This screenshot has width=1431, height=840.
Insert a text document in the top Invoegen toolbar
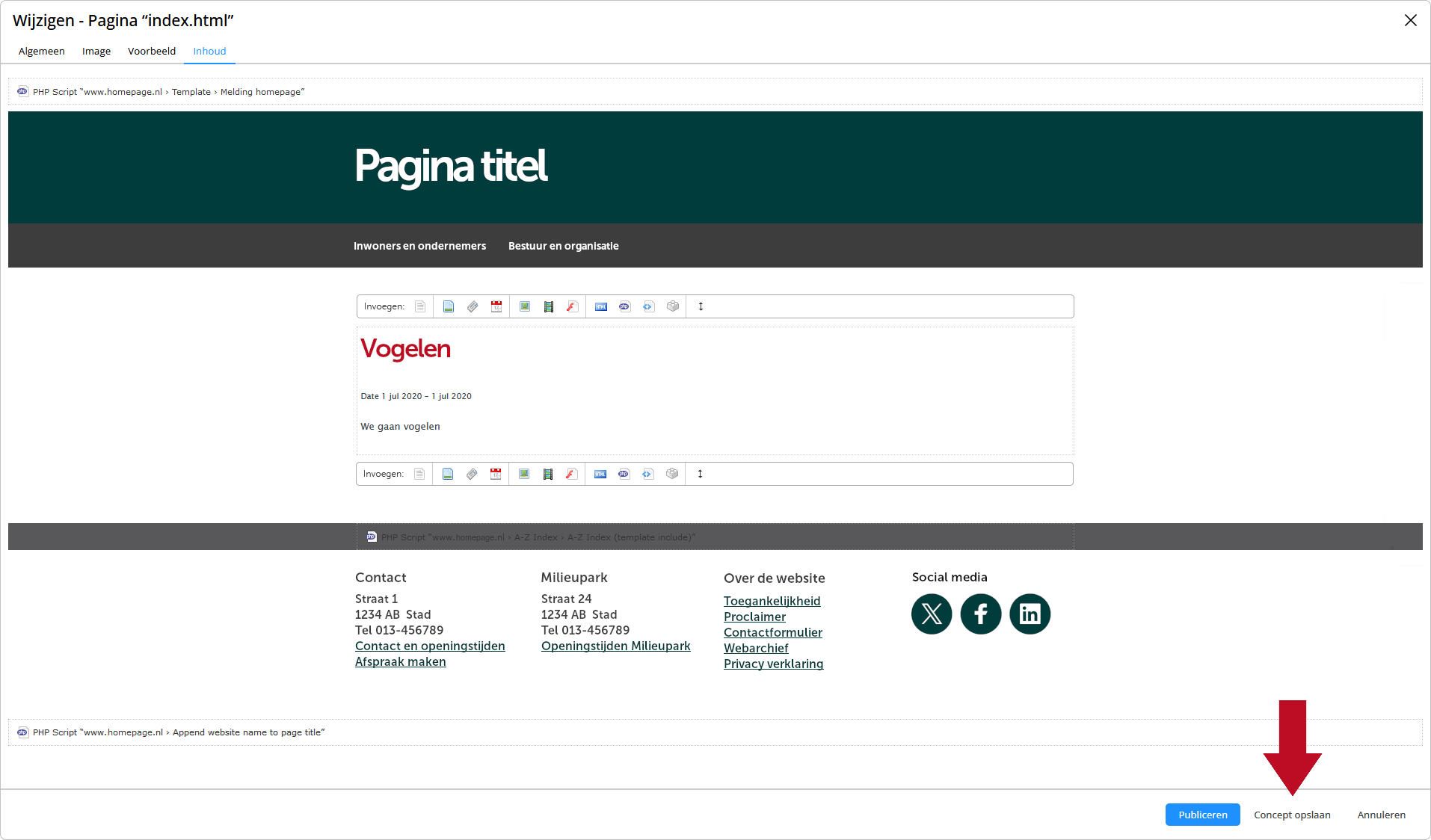coord(420,306)
